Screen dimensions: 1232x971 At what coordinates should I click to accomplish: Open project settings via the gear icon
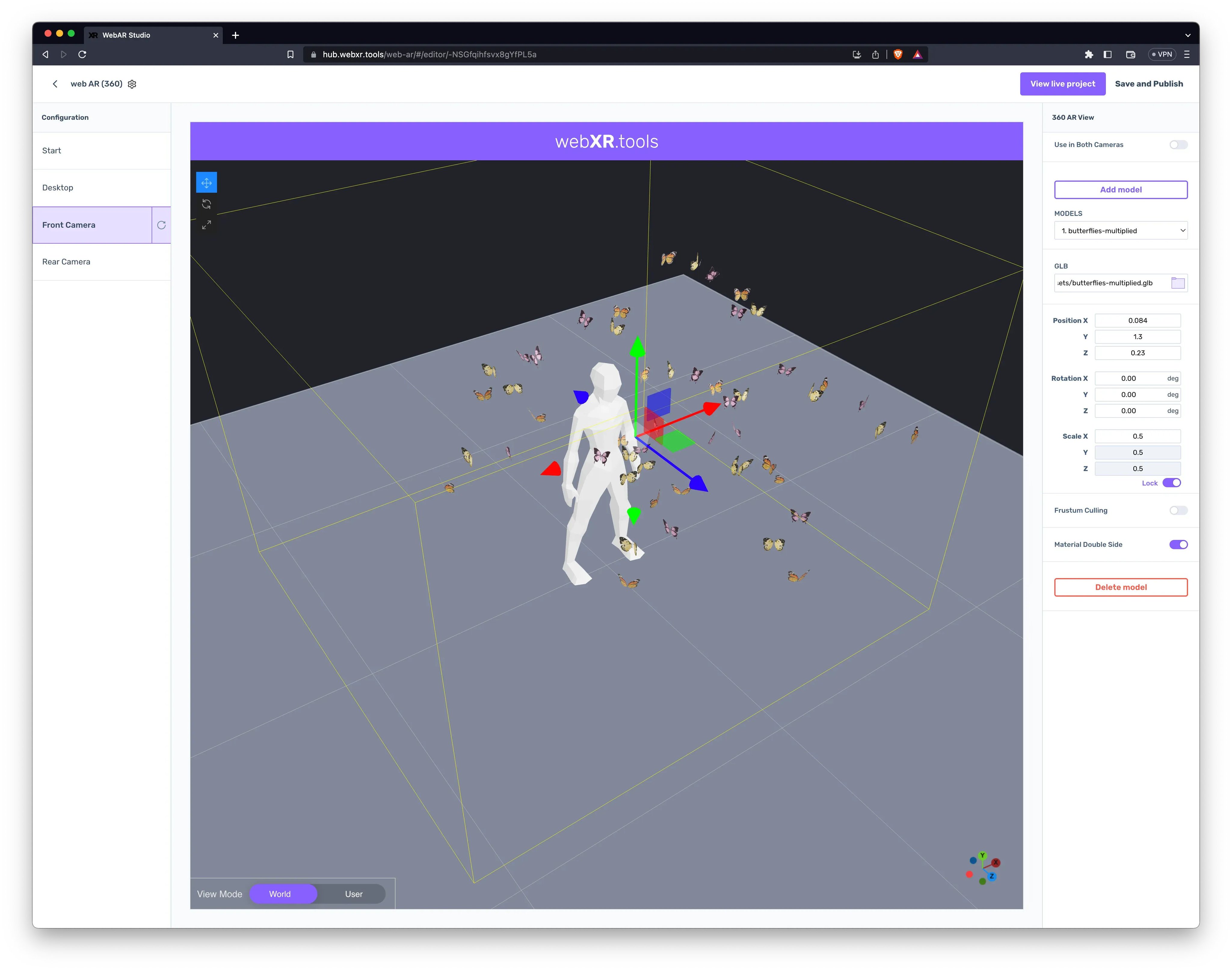click(x=132, y=84)
